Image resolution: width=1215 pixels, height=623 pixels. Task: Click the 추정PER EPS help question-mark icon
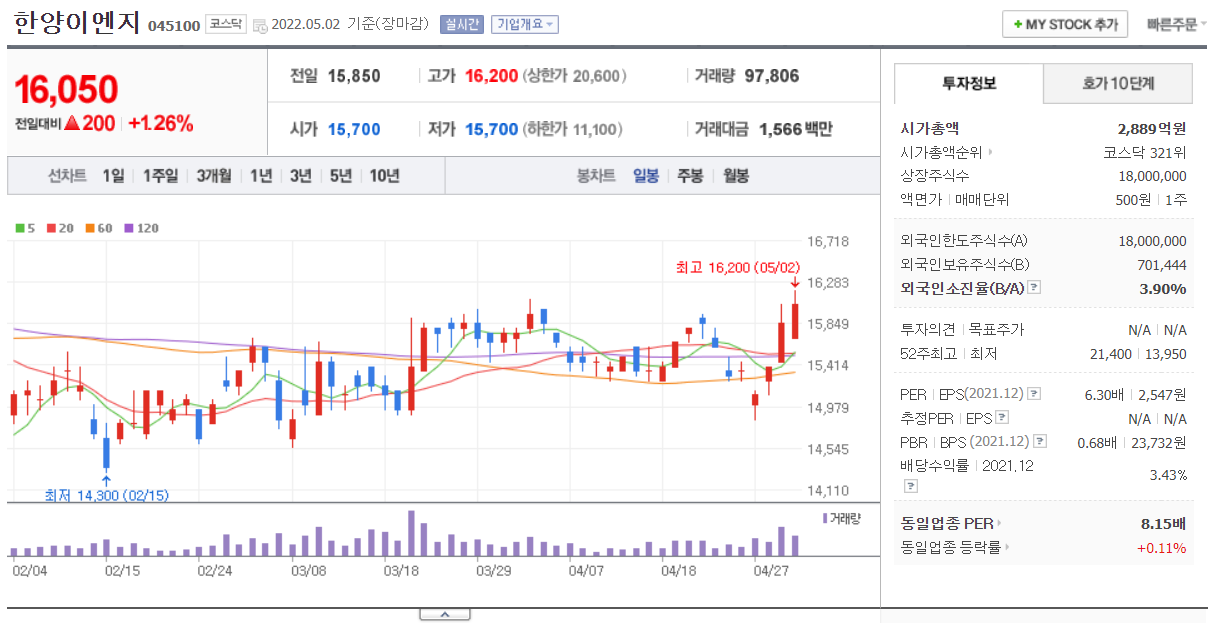coord(1002,418)
